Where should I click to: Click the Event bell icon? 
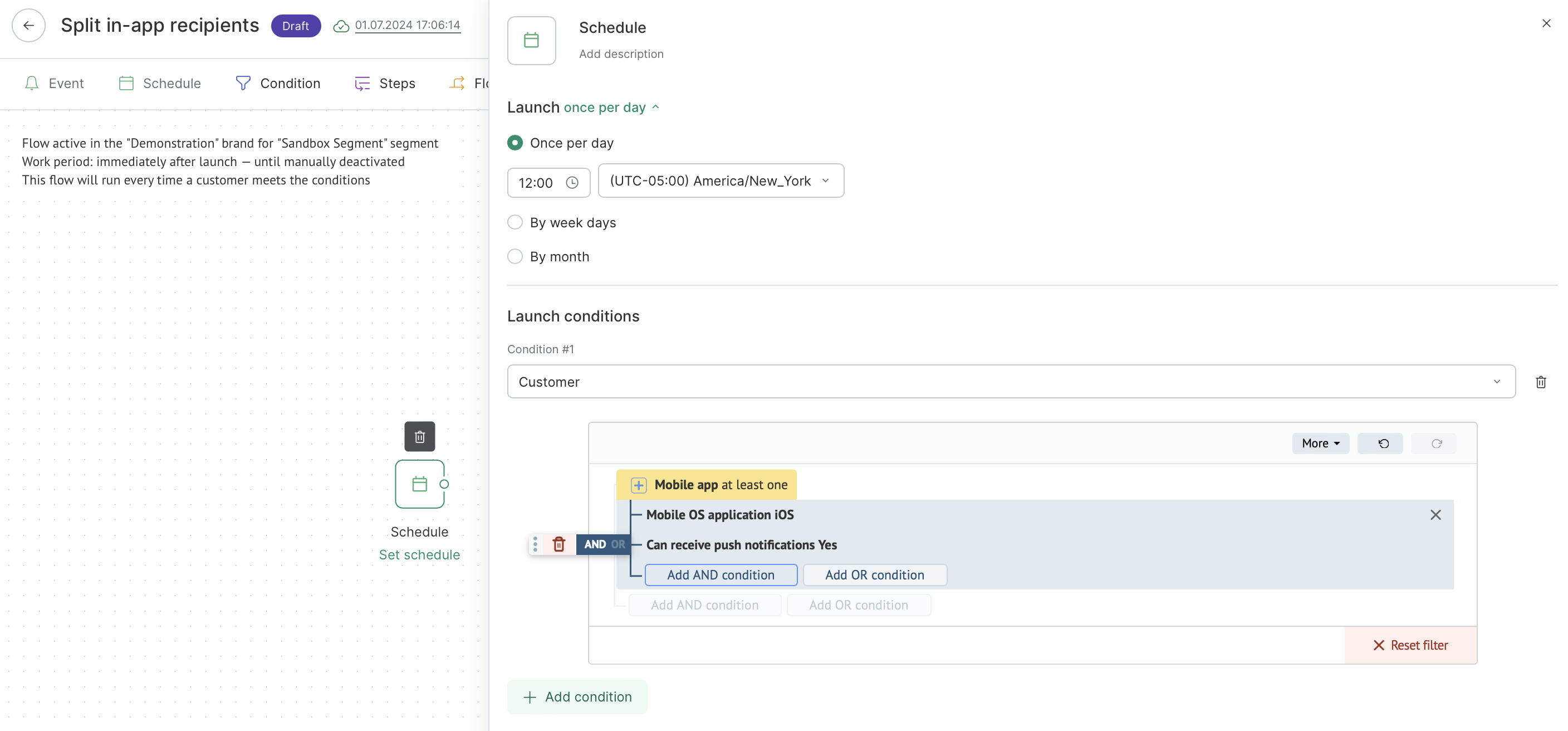[x=32, y=84]
